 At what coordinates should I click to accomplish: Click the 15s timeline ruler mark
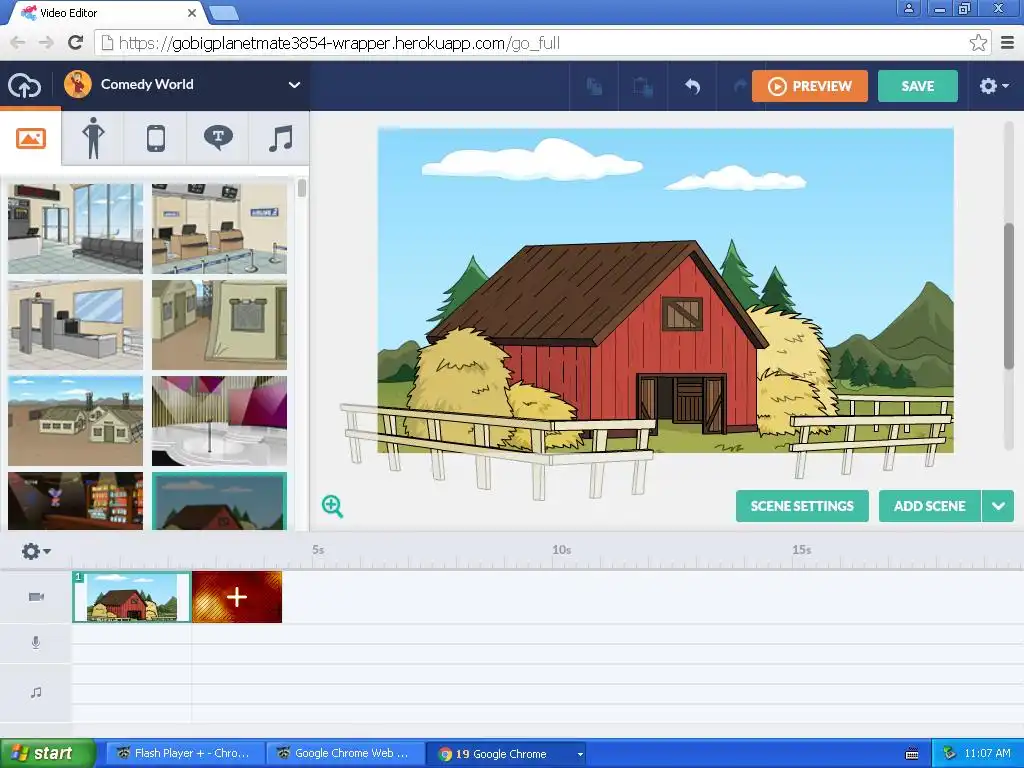[x=802, y=550]
